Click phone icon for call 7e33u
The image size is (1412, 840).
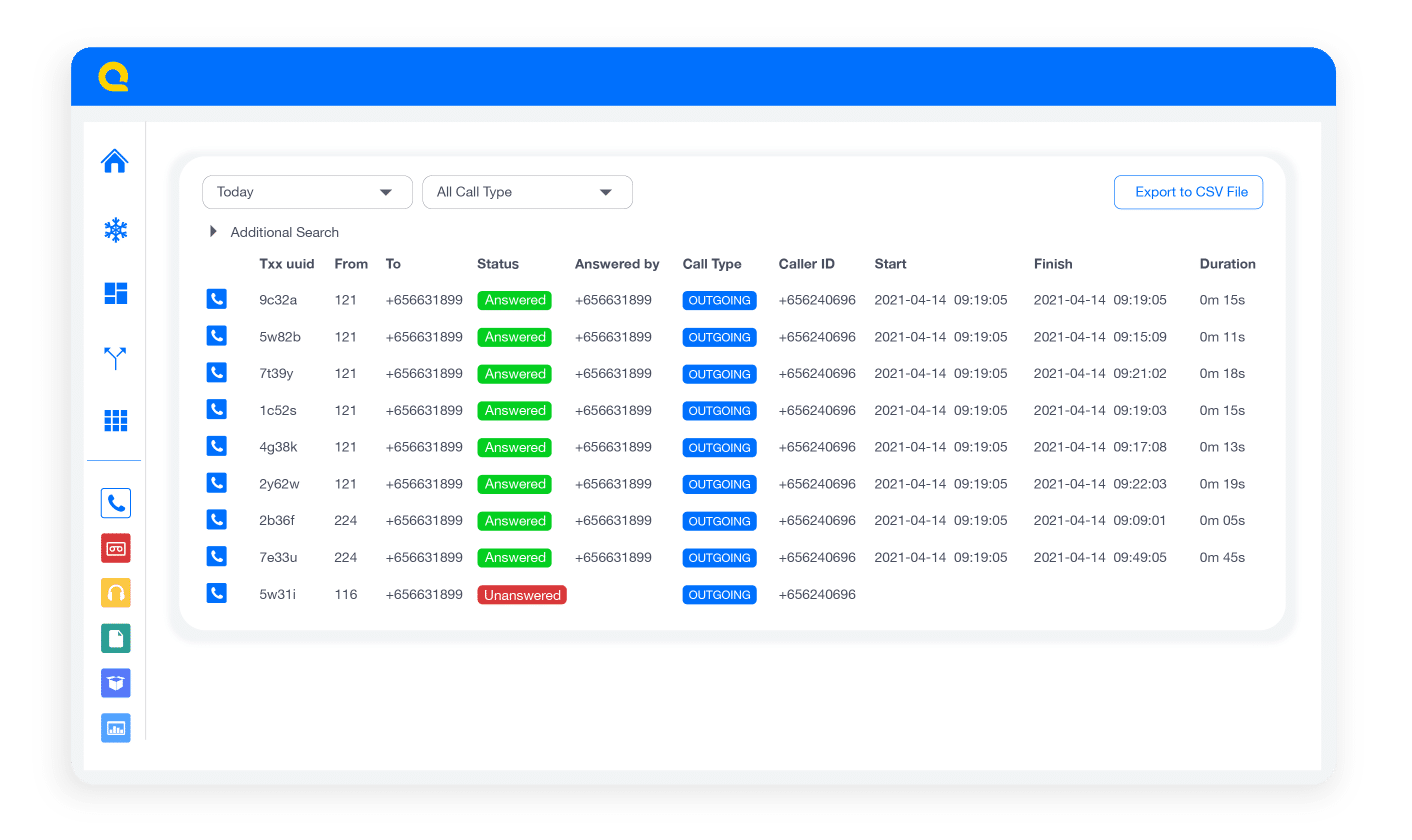216,556
